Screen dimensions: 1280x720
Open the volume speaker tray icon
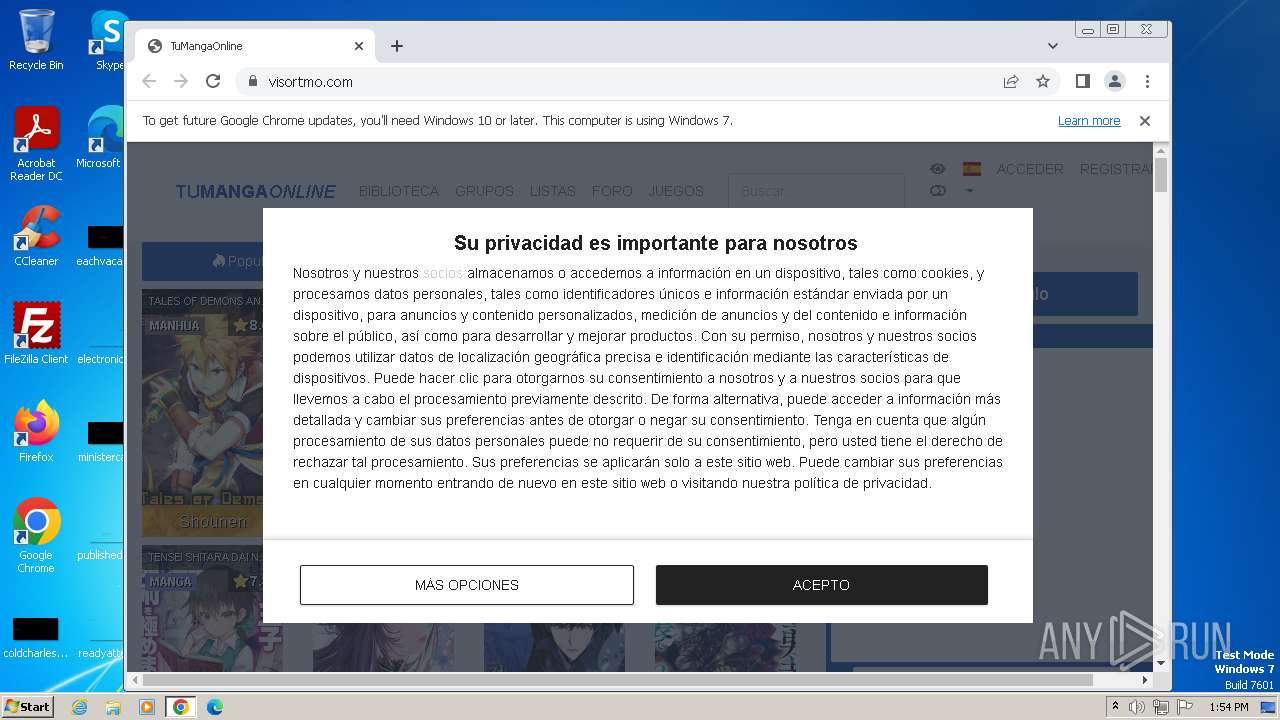[x=1137, y=707]
